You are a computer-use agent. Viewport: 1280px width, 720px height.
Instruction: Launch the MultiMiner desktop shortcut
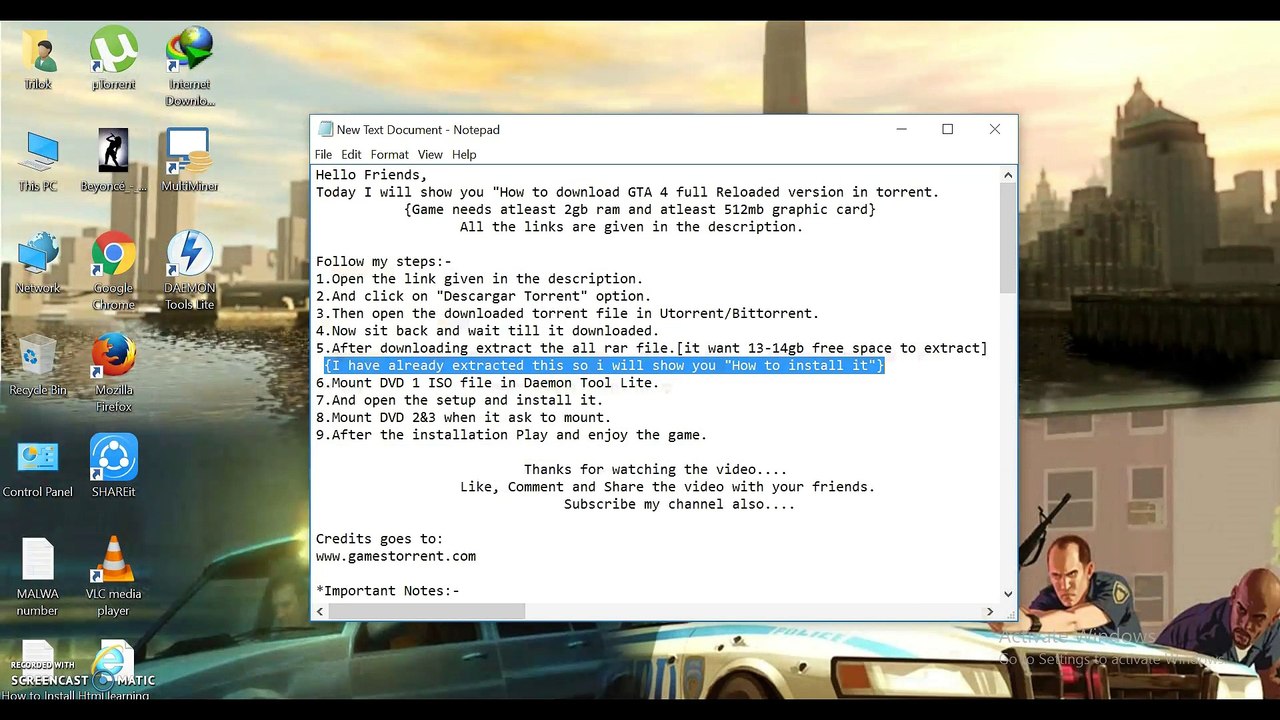click(190, 160)
